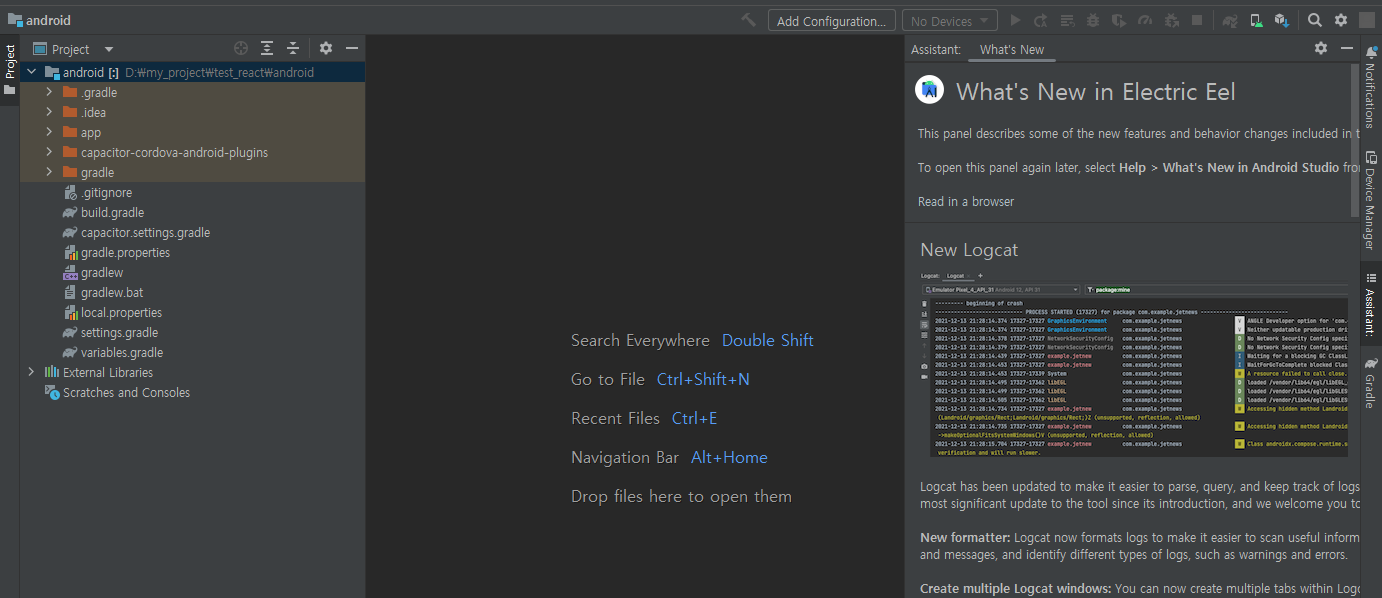Click the Run app play icon
Screen dimensions: 1382x598
[x=1016, y=20]
